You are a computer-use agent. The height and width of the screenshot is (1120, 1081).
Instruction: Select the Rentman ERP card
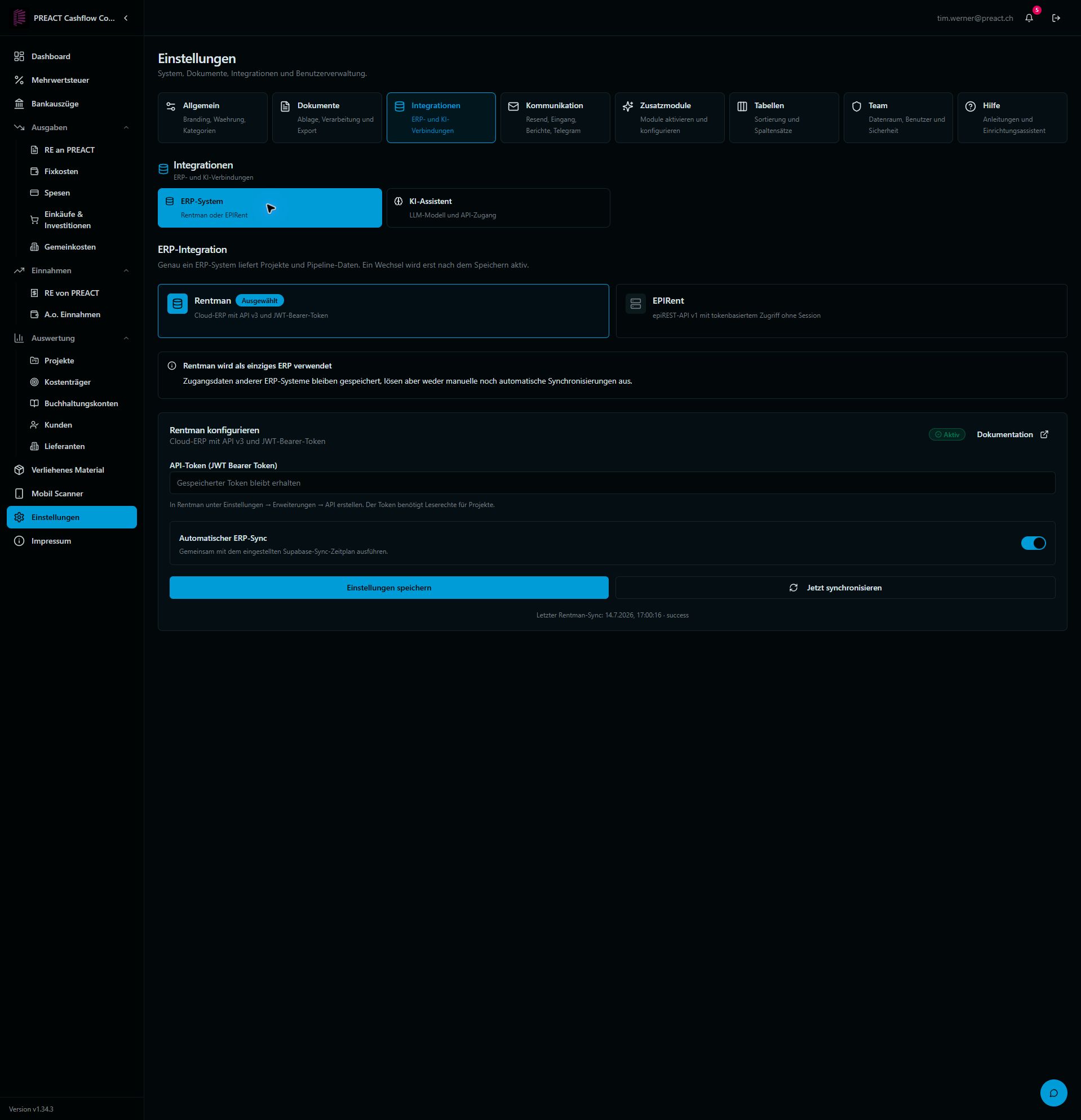[383, 311]
